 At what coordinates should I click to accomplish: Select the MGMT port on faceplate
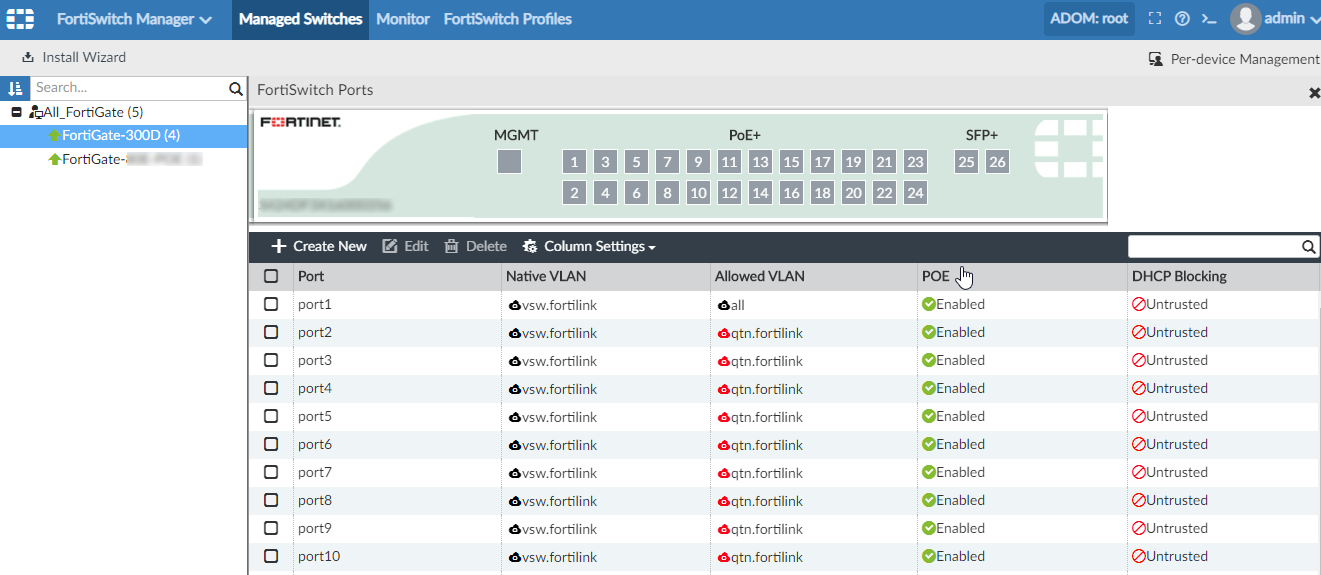[x=509, y=162]
